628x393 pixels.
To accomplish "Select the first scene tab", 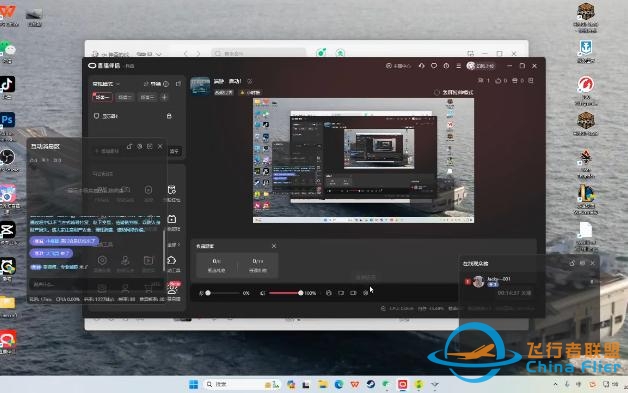I will (103, 97).
